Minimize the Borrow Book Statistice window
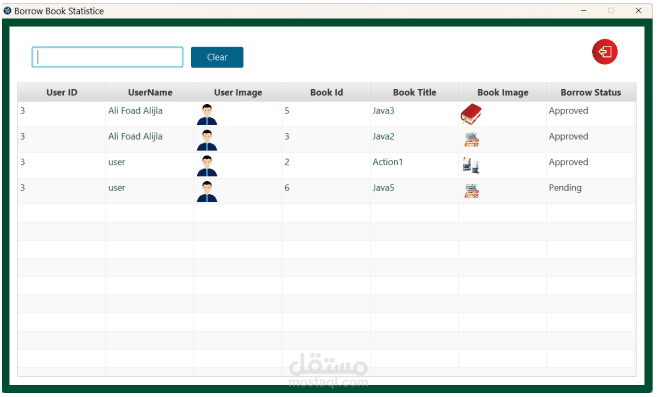The width and height of the screenshot is (658, 397). pyautogui.click(x=583, y=10)
